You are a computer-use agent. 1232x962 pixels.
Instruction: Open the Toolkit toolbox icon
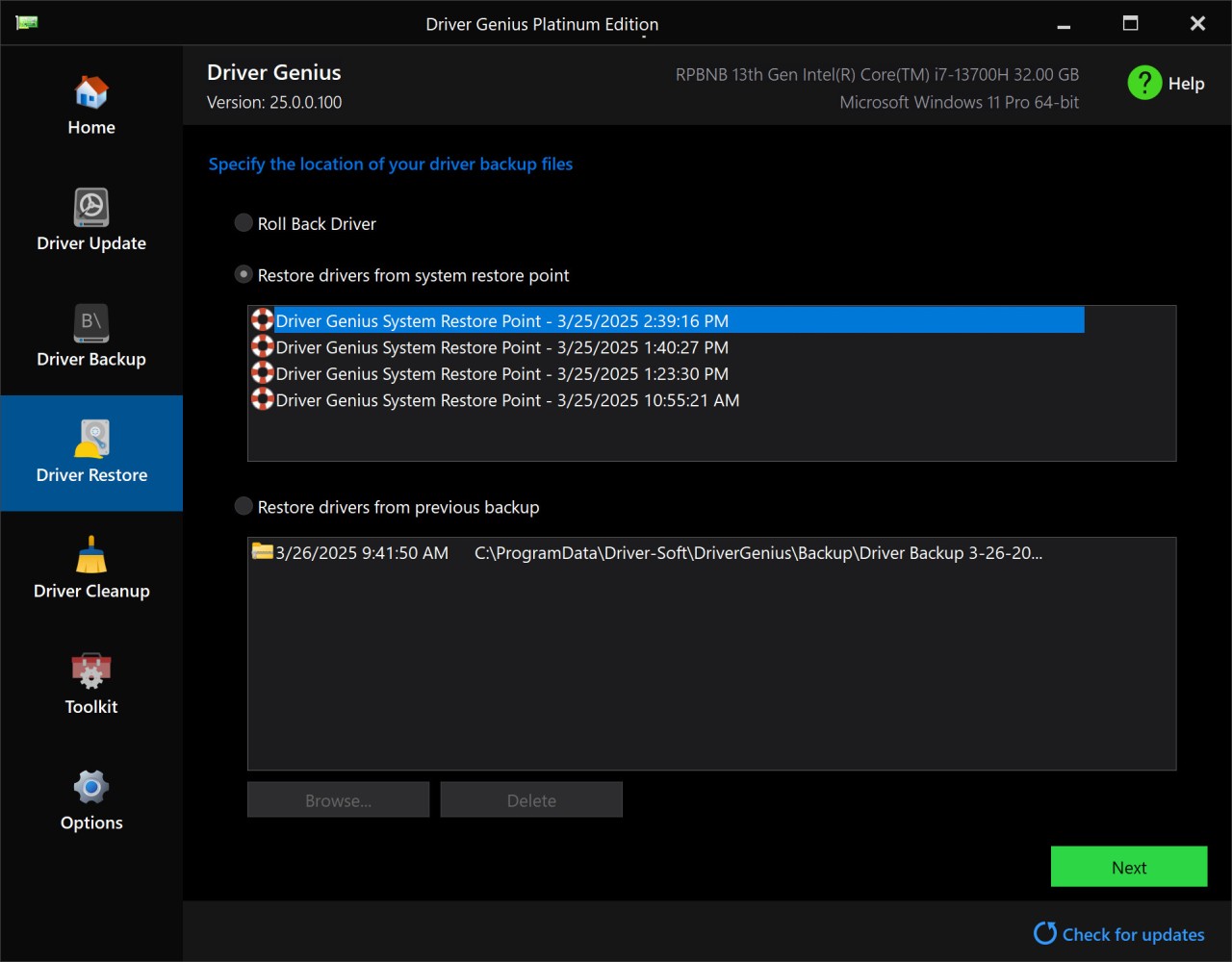pyautogui.click(x=91, y=671)
